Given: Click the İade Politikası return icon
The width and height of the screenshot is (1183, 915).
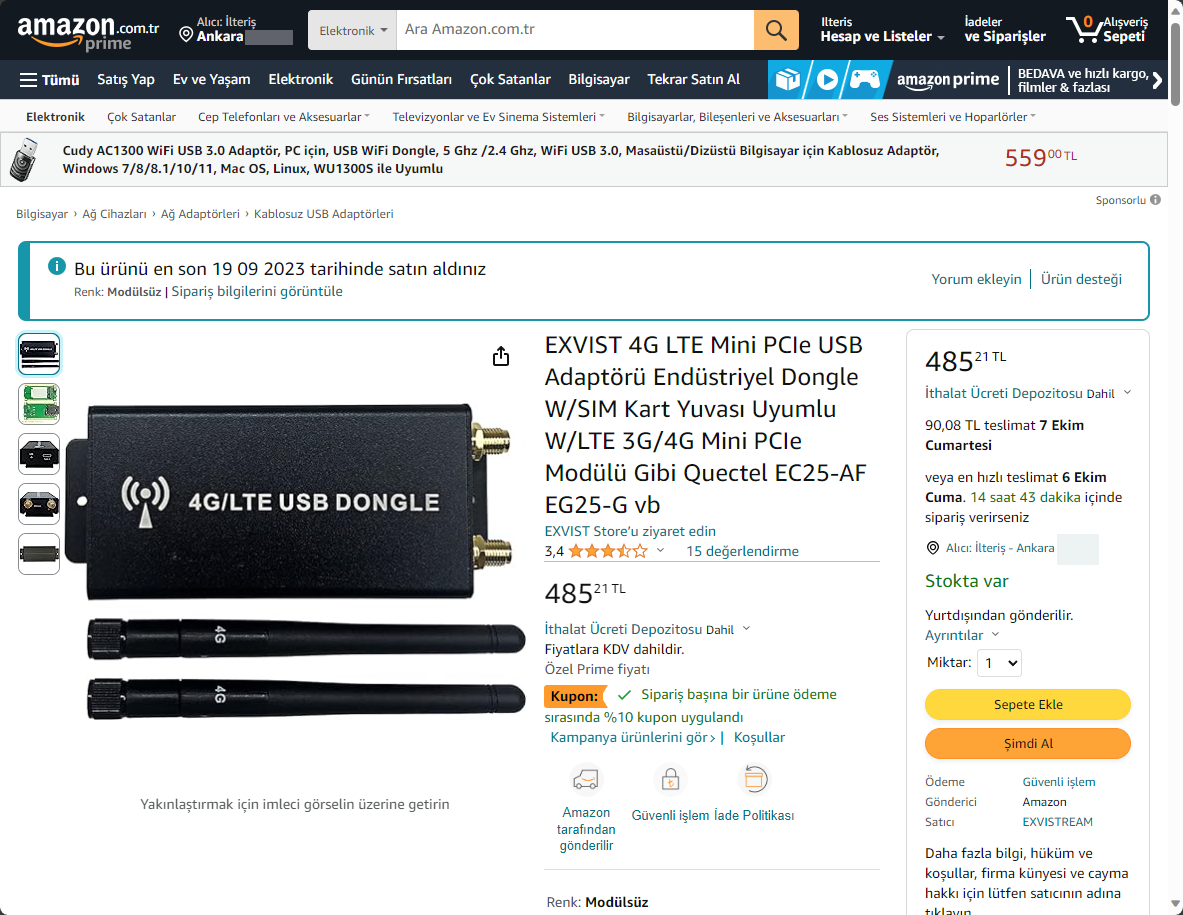Looking at the screenshot, I should pyautogui.click(x=754, y=779).
